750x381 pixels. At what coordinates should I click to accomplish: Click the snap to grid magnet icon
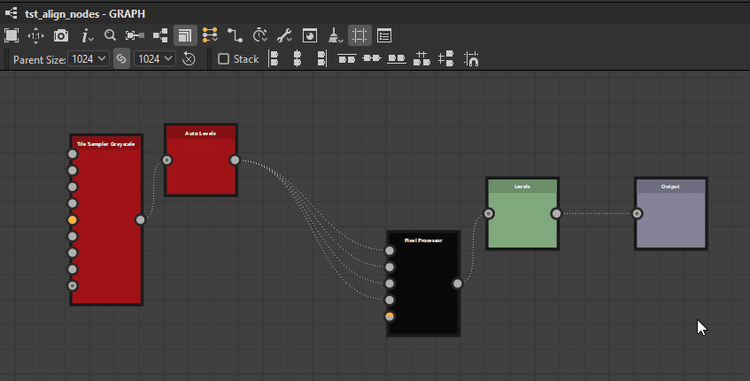pos(471,59)
